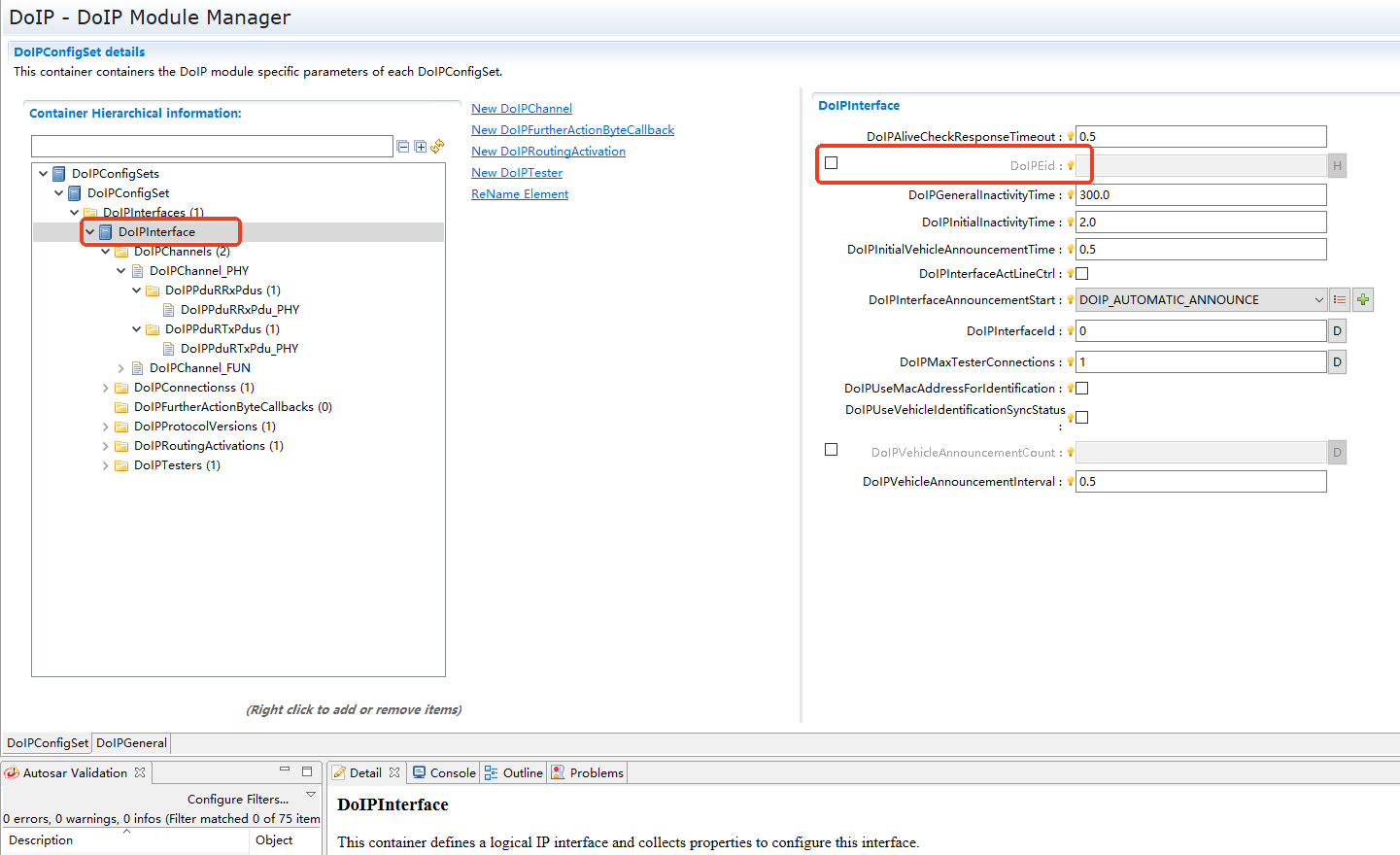
Task: Click the DoIPGeneralInactivityTime input field
Action: [x=1200, y=195]
